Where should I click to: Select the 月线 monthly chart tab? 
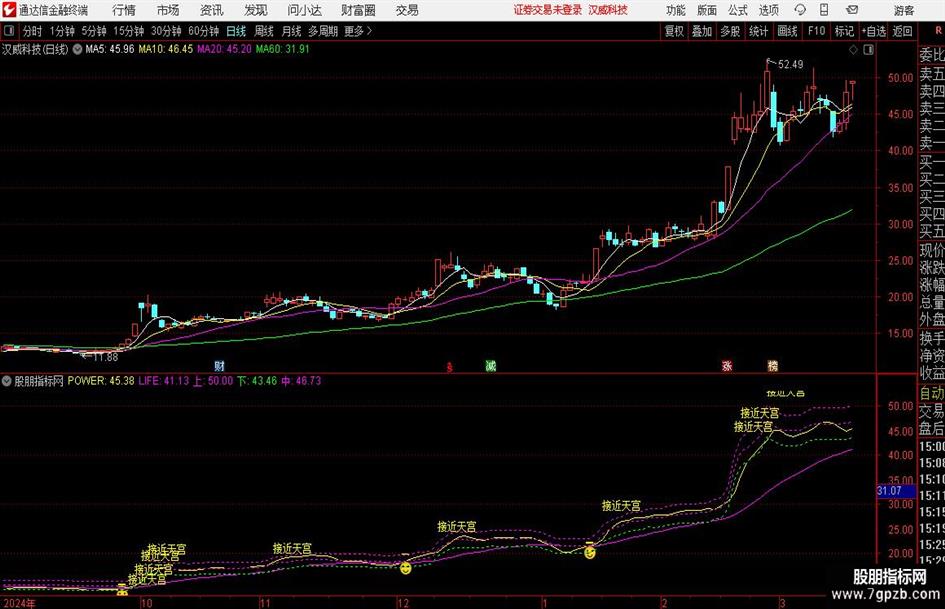click(x=292, y=31)
